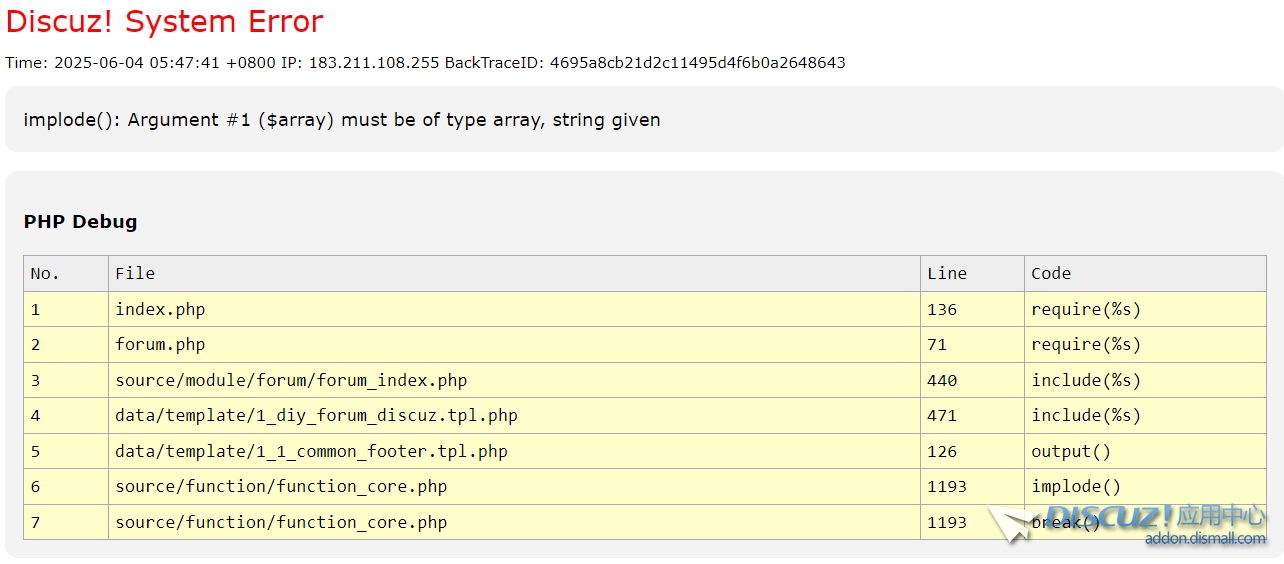The image size is (1284, 564).
Task: Click the 1_1_common_footer.tpl.php file path
Action: coord(311,451)
